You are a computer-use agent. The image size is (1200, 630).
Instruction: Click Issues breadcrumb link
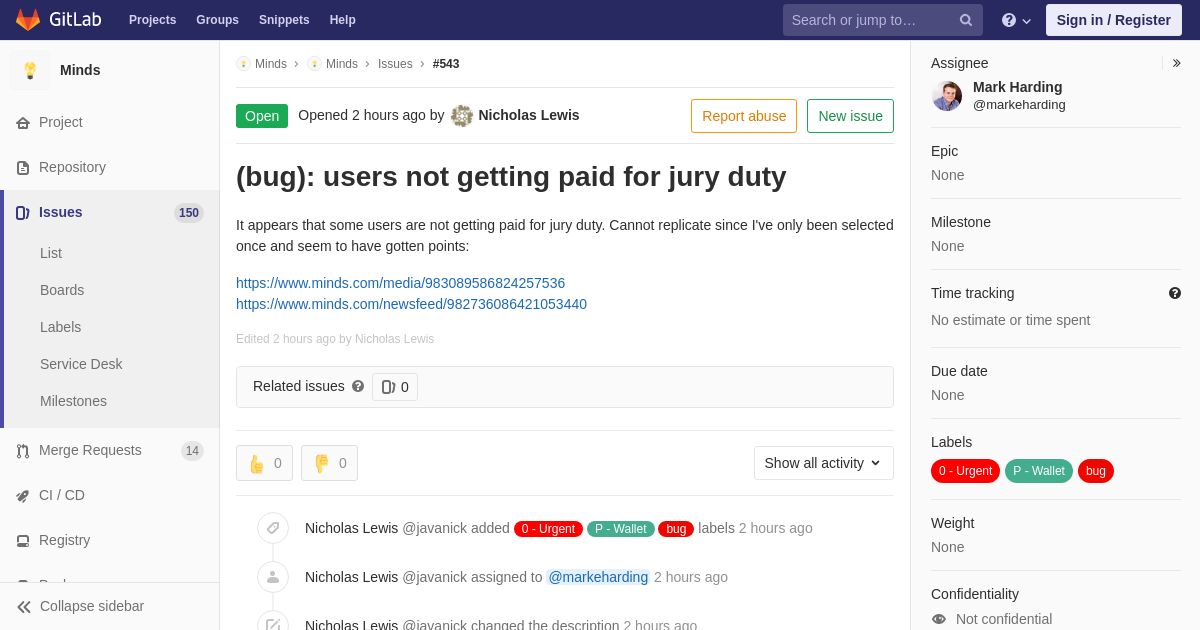pos(395,64)
